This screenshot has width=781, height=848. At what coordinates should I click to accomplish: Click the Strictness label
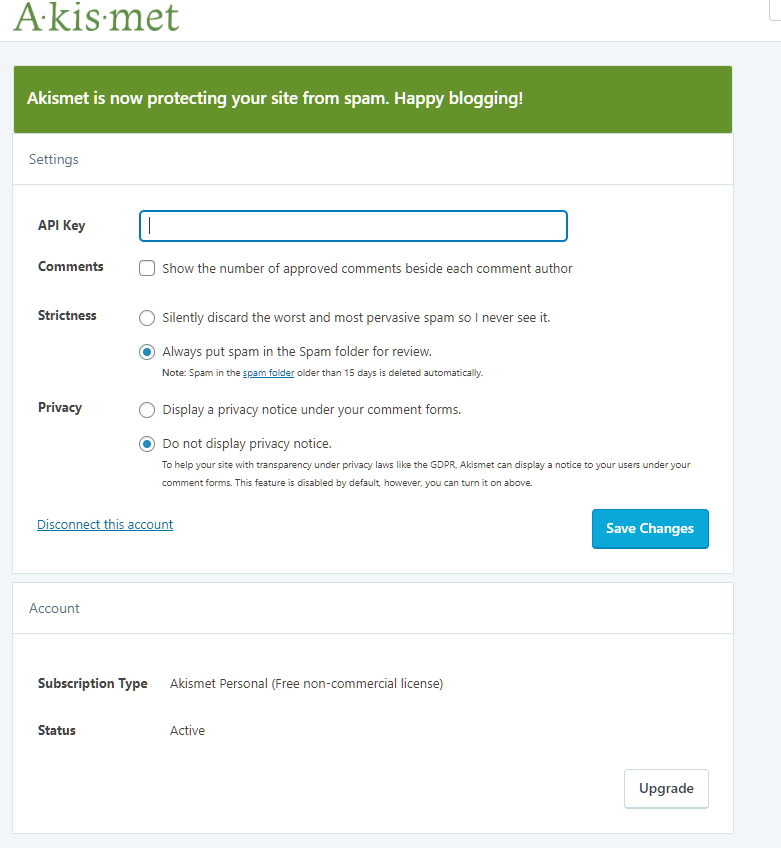[x=67, y=315]
